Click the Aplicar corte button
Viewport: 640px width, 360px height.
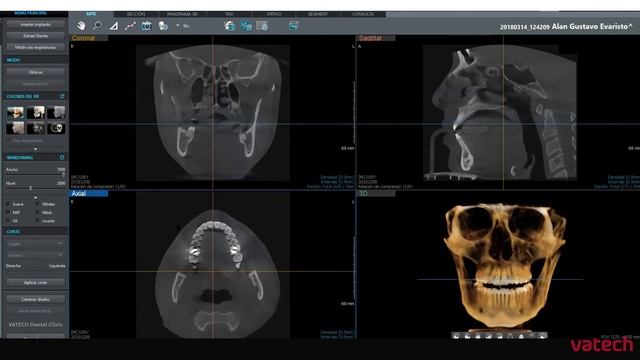[36, 282]
